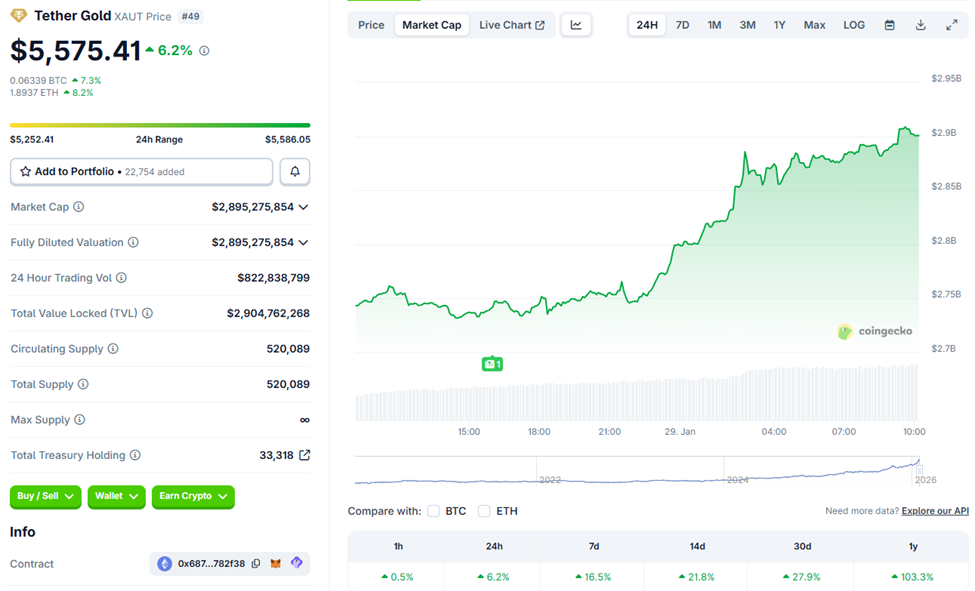Download chart data via the download icon
Screen dimensions: 975x591
[x=920, y=24]
